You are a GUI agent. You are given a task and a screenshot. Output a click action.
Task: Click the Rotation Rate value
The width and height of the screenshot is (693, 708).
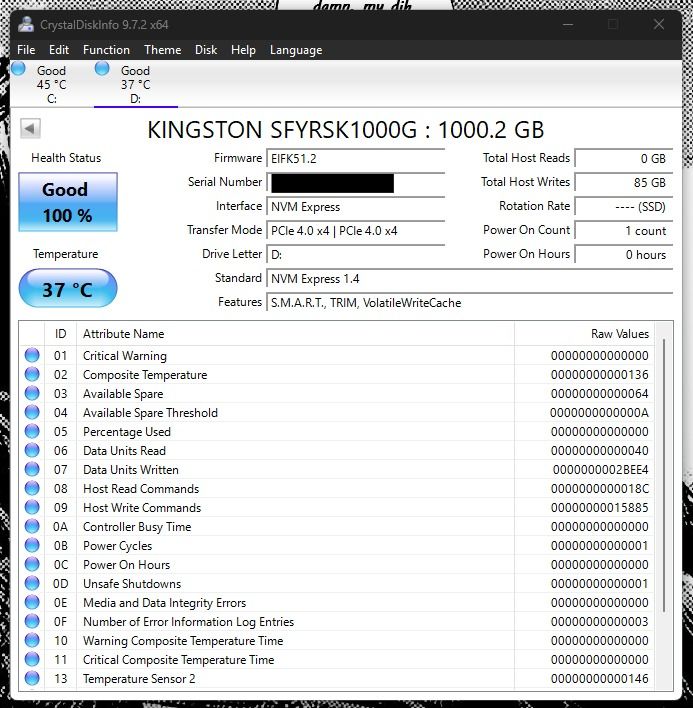624,207
